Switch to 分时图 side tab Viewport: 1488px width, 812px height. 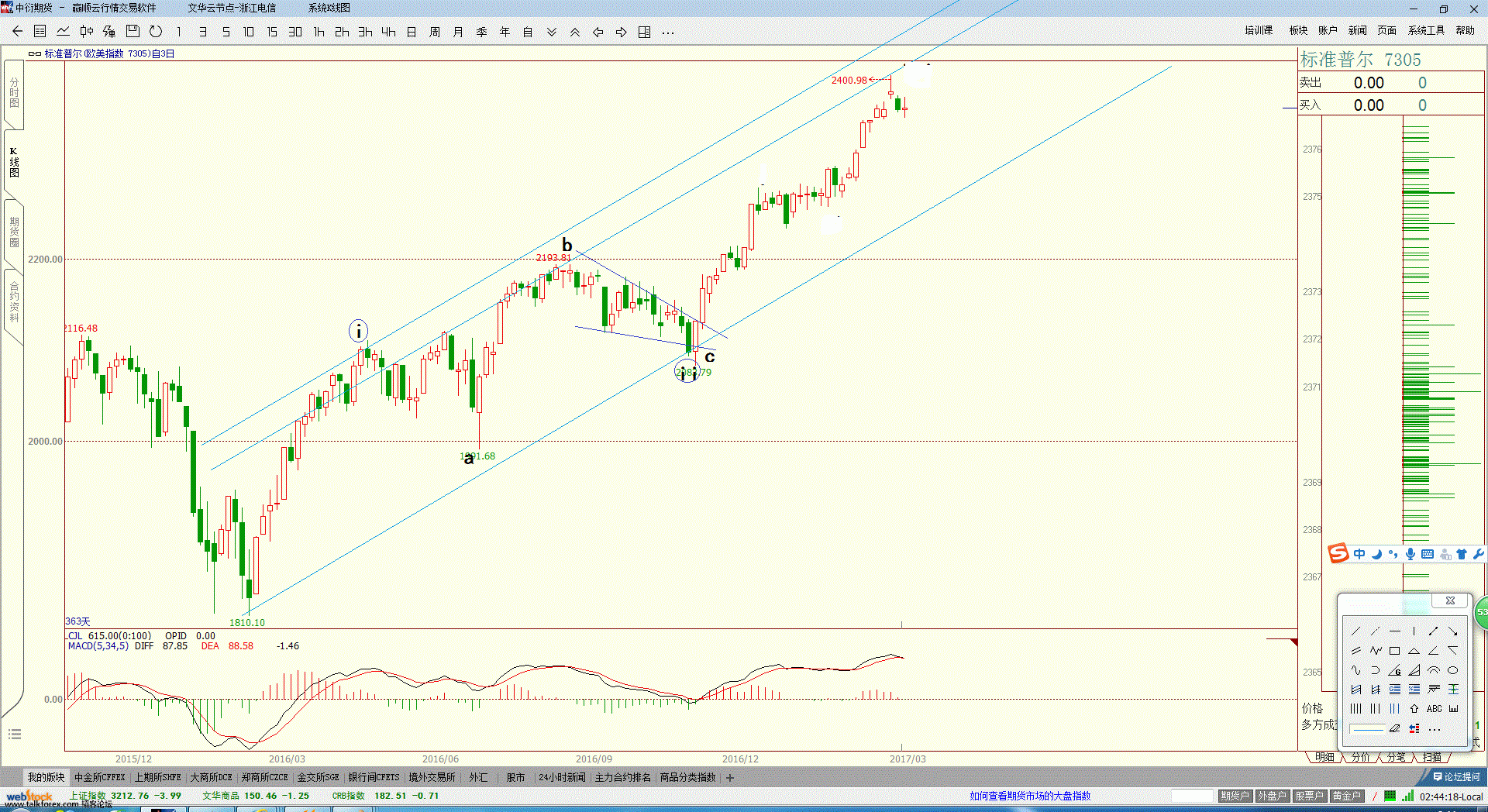[x=14, y=92]
